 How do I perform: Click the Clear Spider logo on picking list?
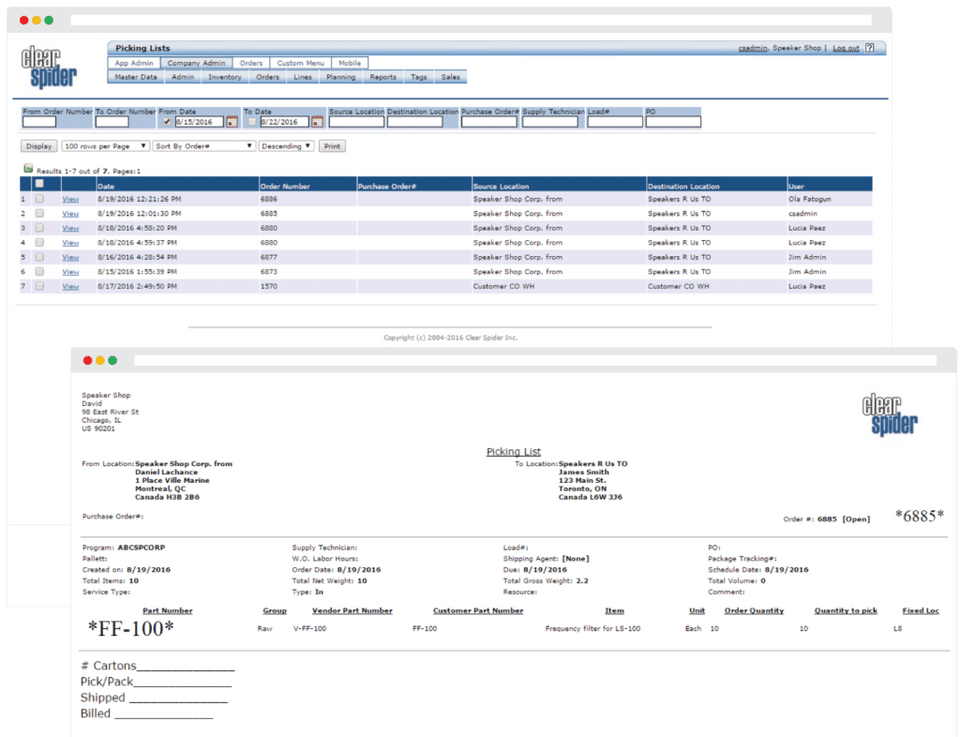click(890, 413)
